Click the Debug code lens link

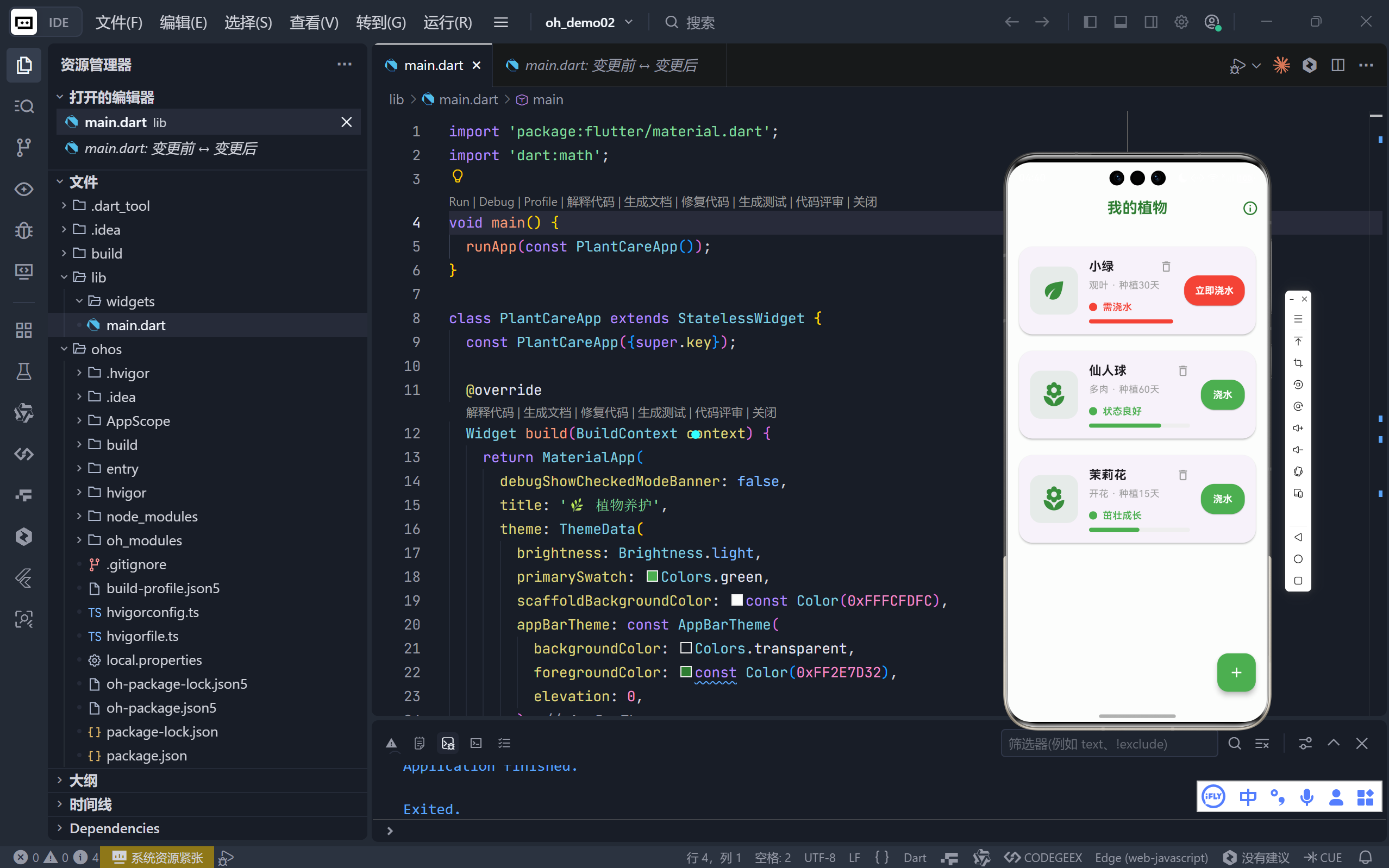[496, 202]
